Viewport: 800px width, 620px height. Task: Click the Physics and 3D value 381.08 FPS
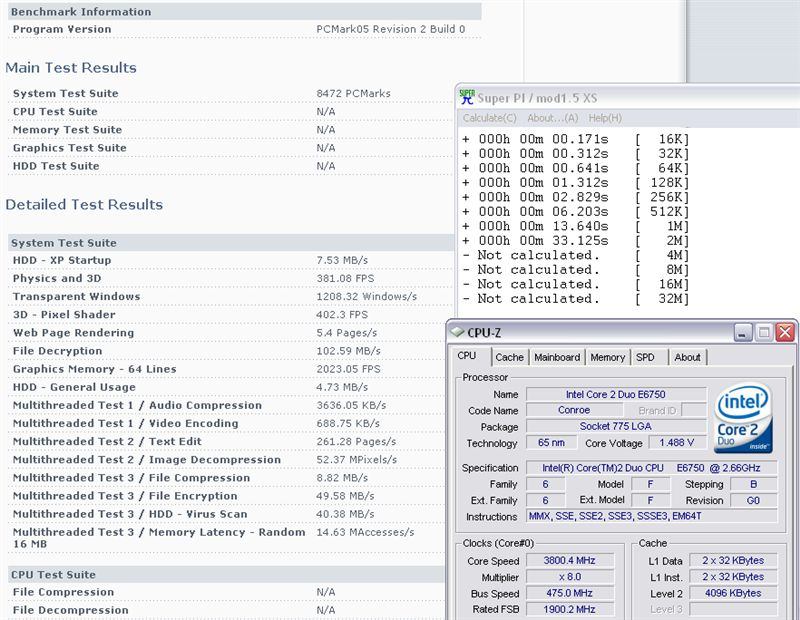tap(345, 279)
